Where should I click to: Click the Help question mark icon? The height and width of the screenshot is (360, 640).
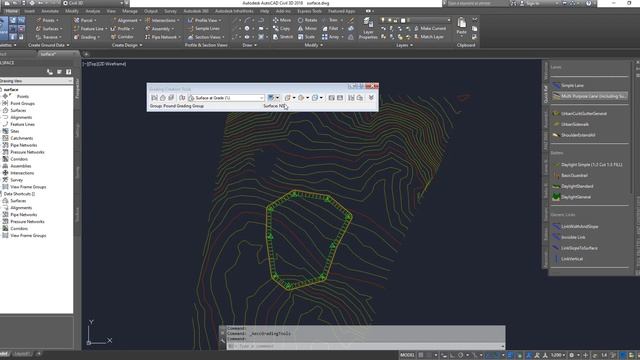click(589, 3)
